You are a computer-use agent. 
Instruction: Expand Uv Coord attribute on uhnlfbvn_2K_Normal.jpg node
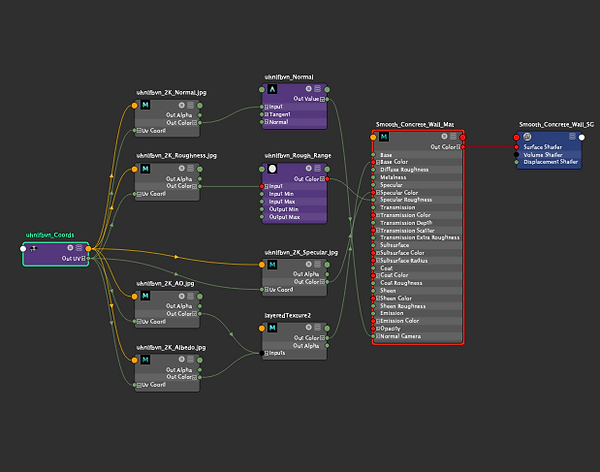[x=139, y=131]
